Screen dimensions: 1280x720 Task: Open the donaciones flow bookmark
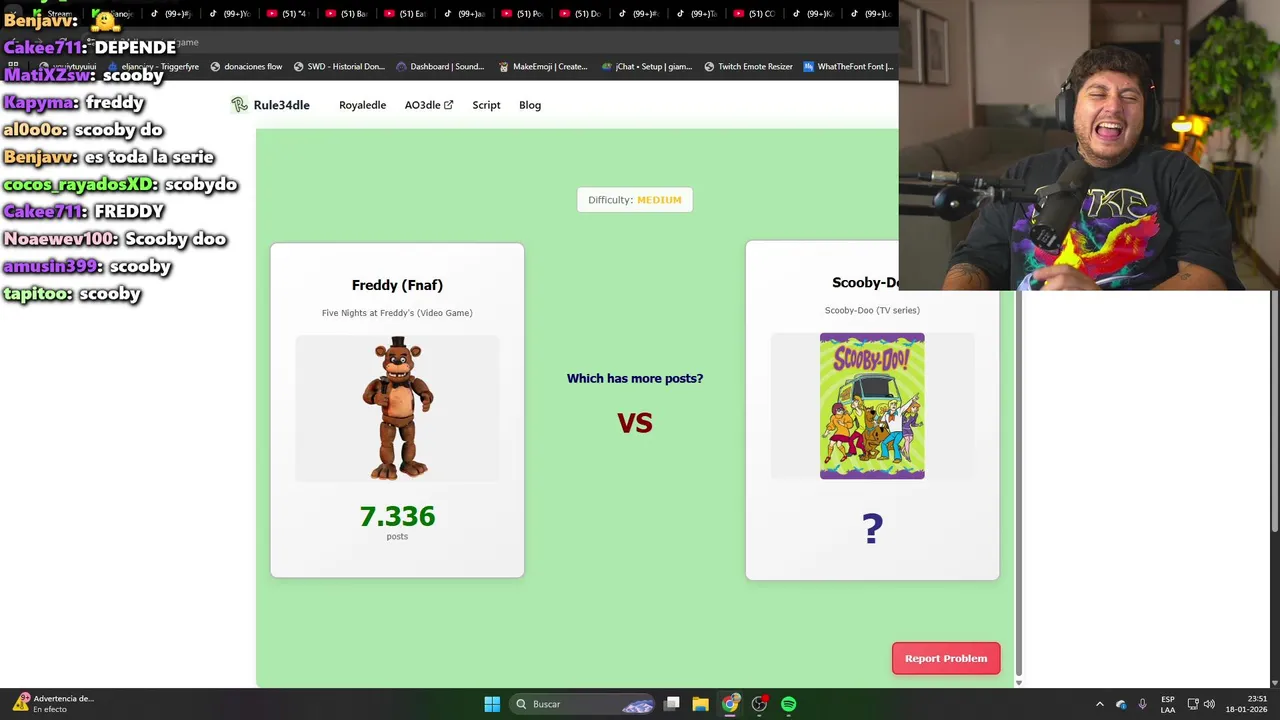[x=245, y=67]
